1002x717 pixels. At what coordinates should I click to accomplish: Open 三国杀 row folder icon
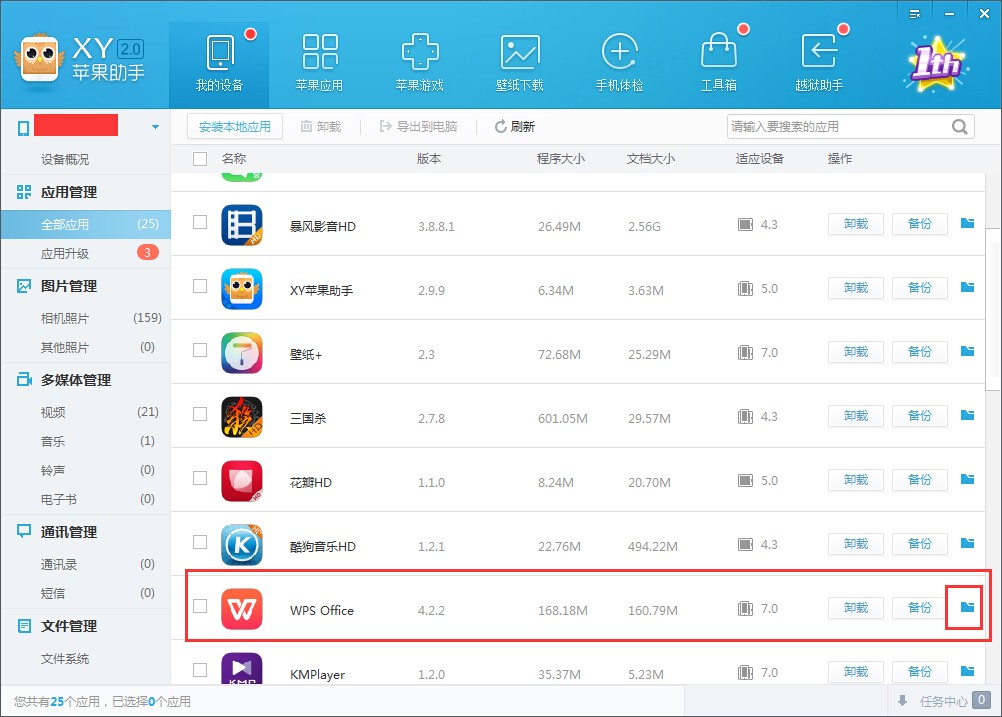pos(967,415)
